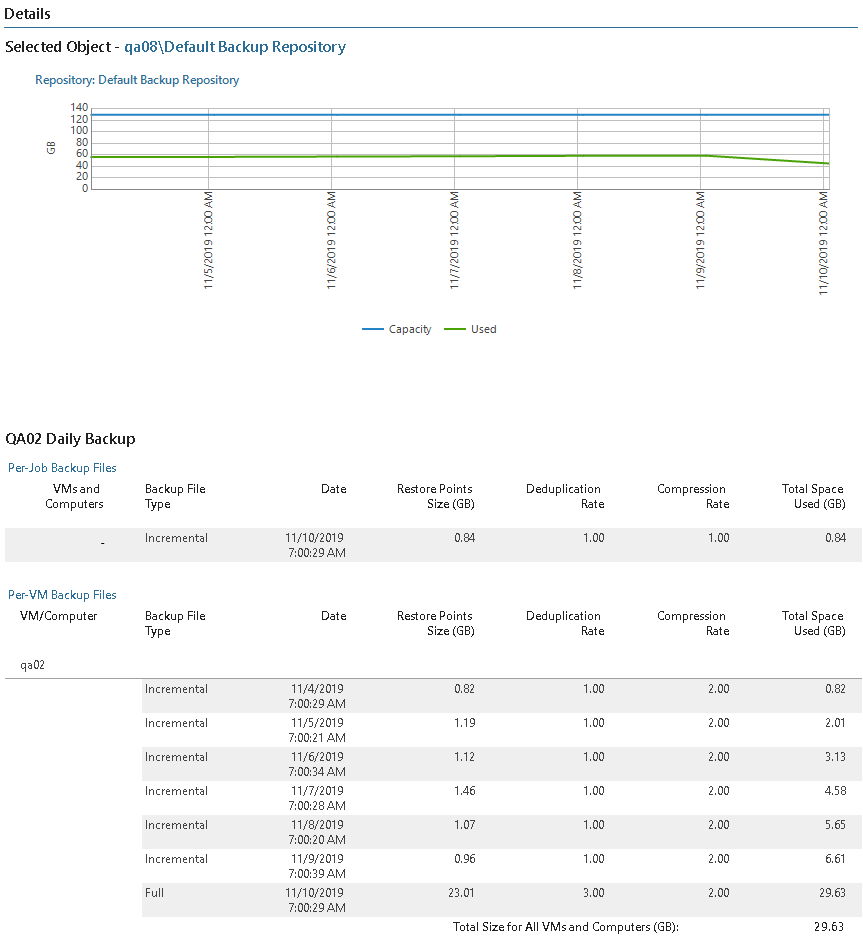863x939 pixels.
Task: Select the qa02 VM entry
Action: (33, 663)
